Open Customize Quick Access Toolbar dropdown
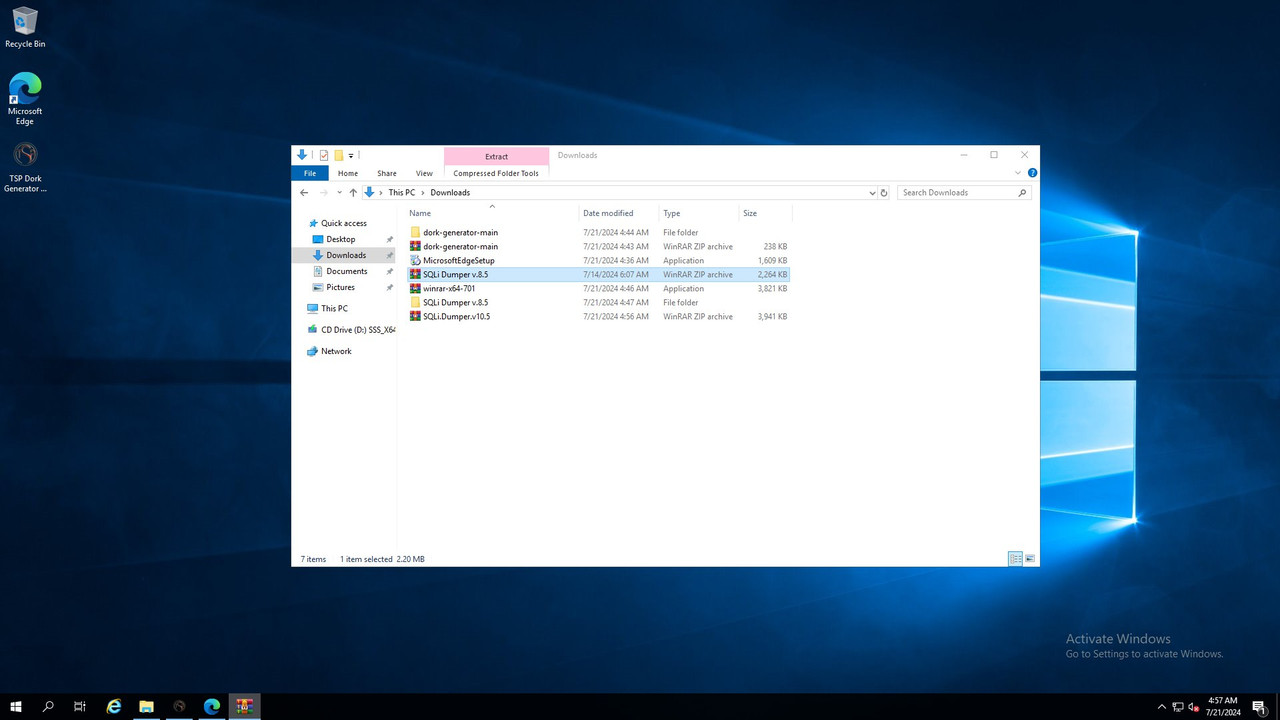 [351, 156]
